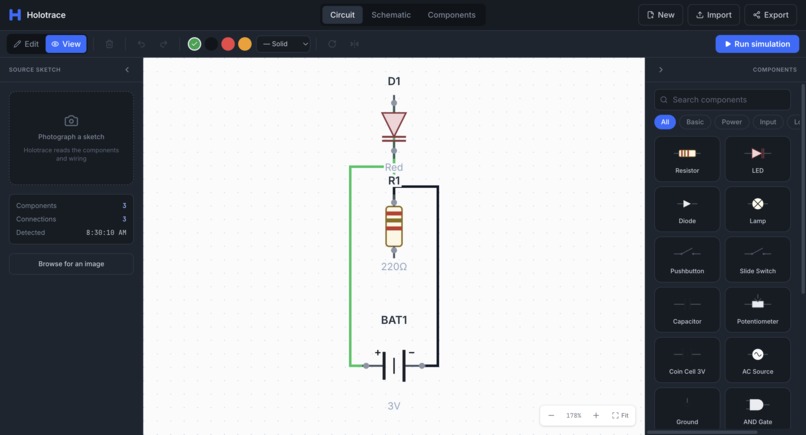Click the Connections count row

pyautogui.click(x=71, y=219)
